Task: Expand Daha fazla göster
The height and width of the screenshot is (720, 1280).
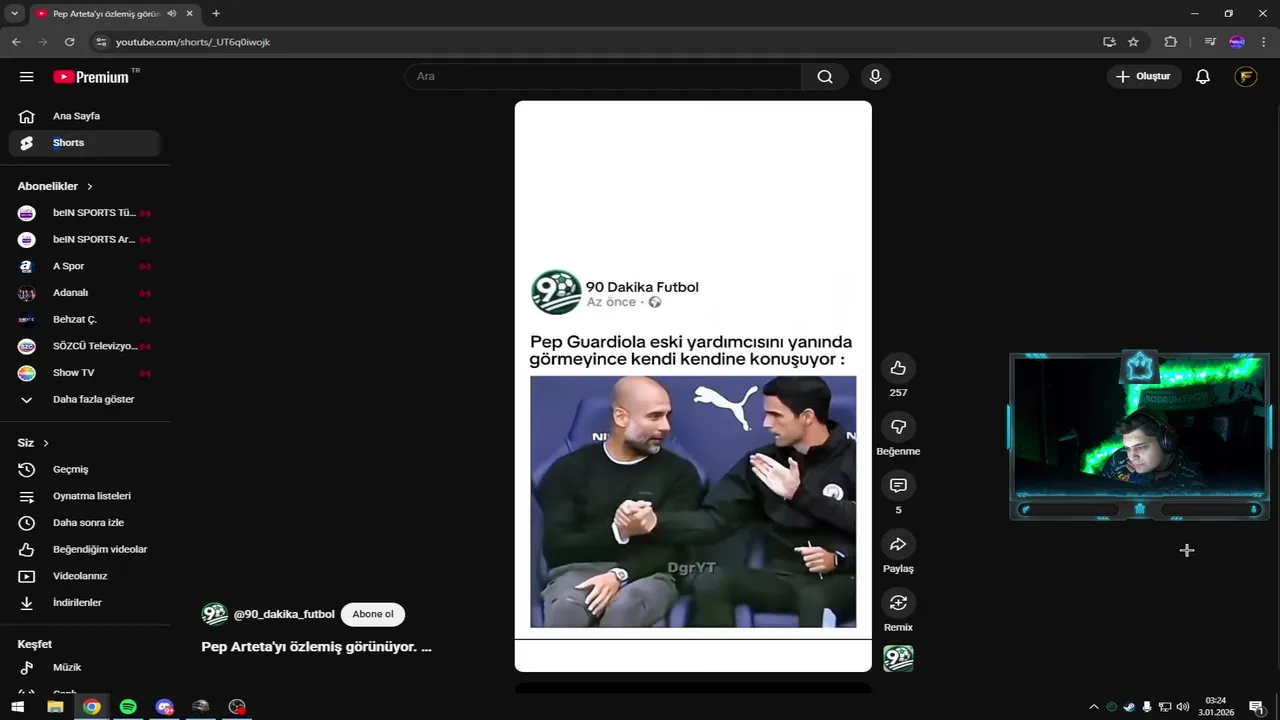Action: 84,400
